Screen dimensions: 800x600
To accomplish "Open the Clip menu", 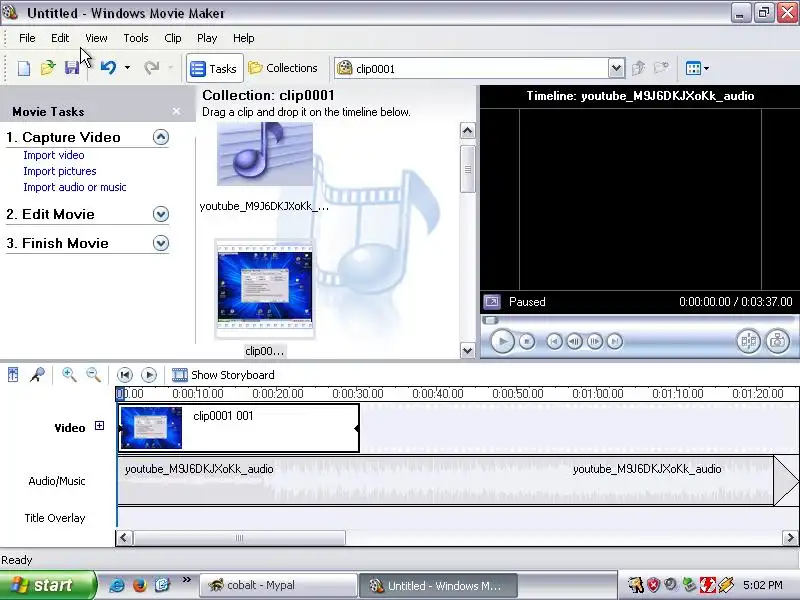I will click(x=173, y=38).
